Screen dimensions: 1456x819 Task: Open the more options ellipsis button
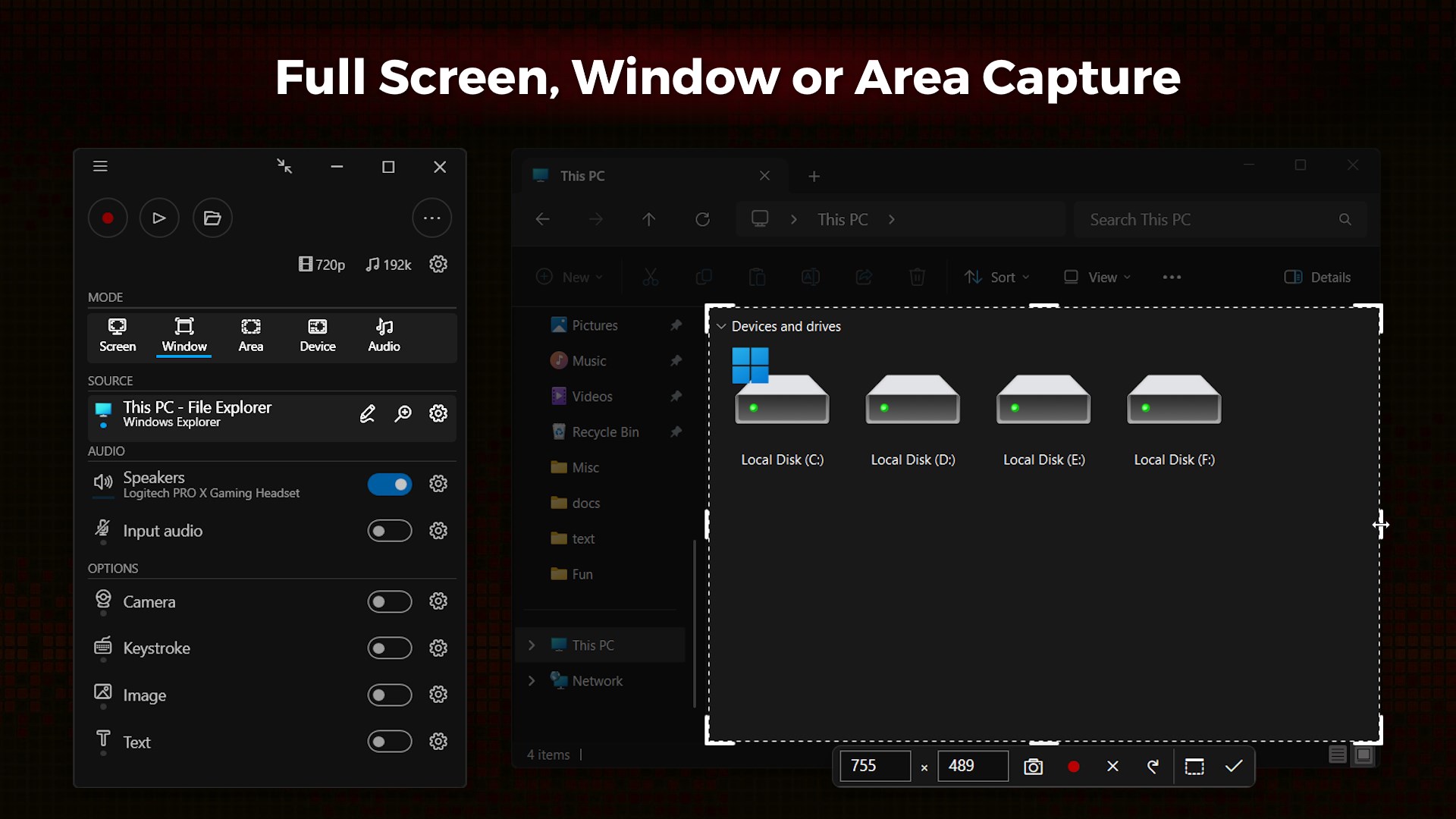[x=432, y=218]
